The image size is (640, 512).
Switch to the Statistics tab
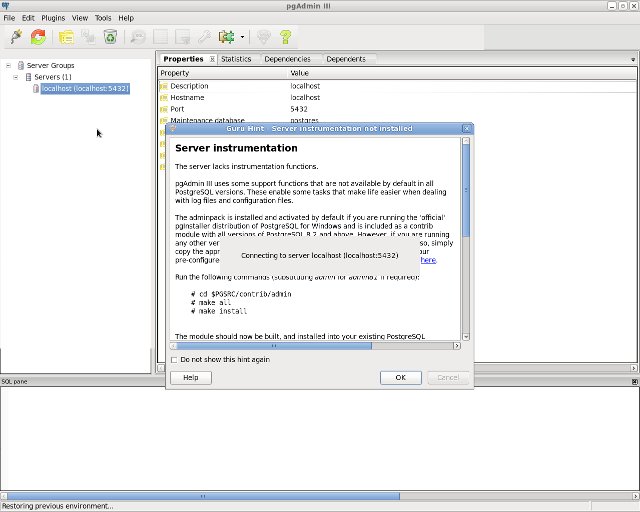(x=236, y=59)
